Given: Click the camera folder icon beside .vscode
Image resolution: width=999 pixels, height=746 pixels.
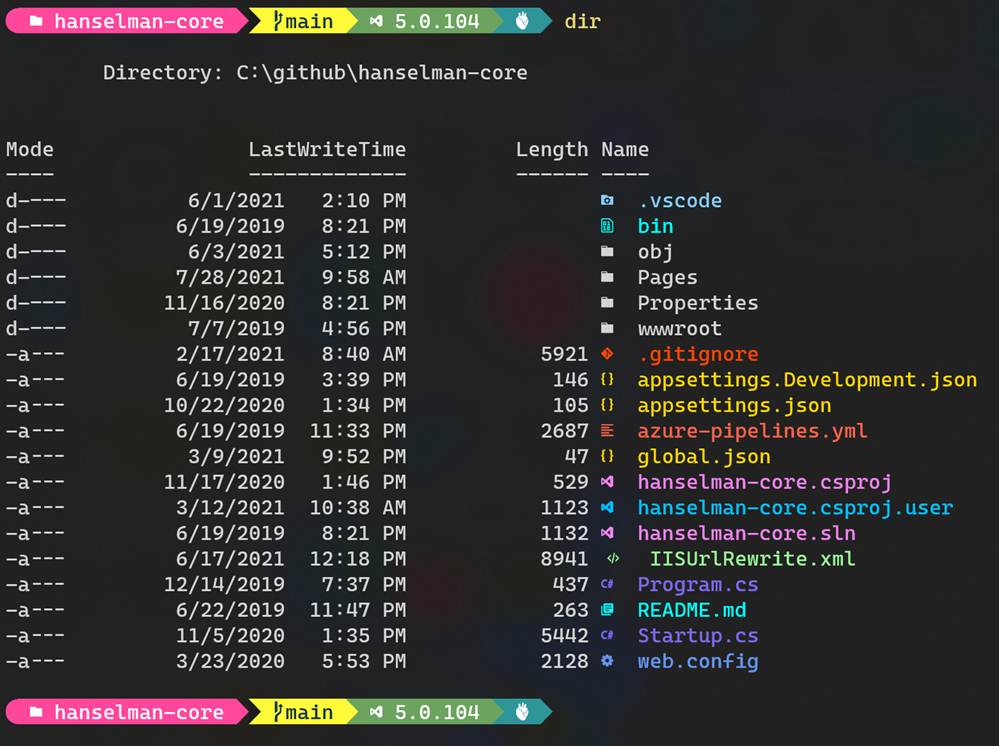Looking at the screenshot, I should pyautogui.click(x=607, y=201).
